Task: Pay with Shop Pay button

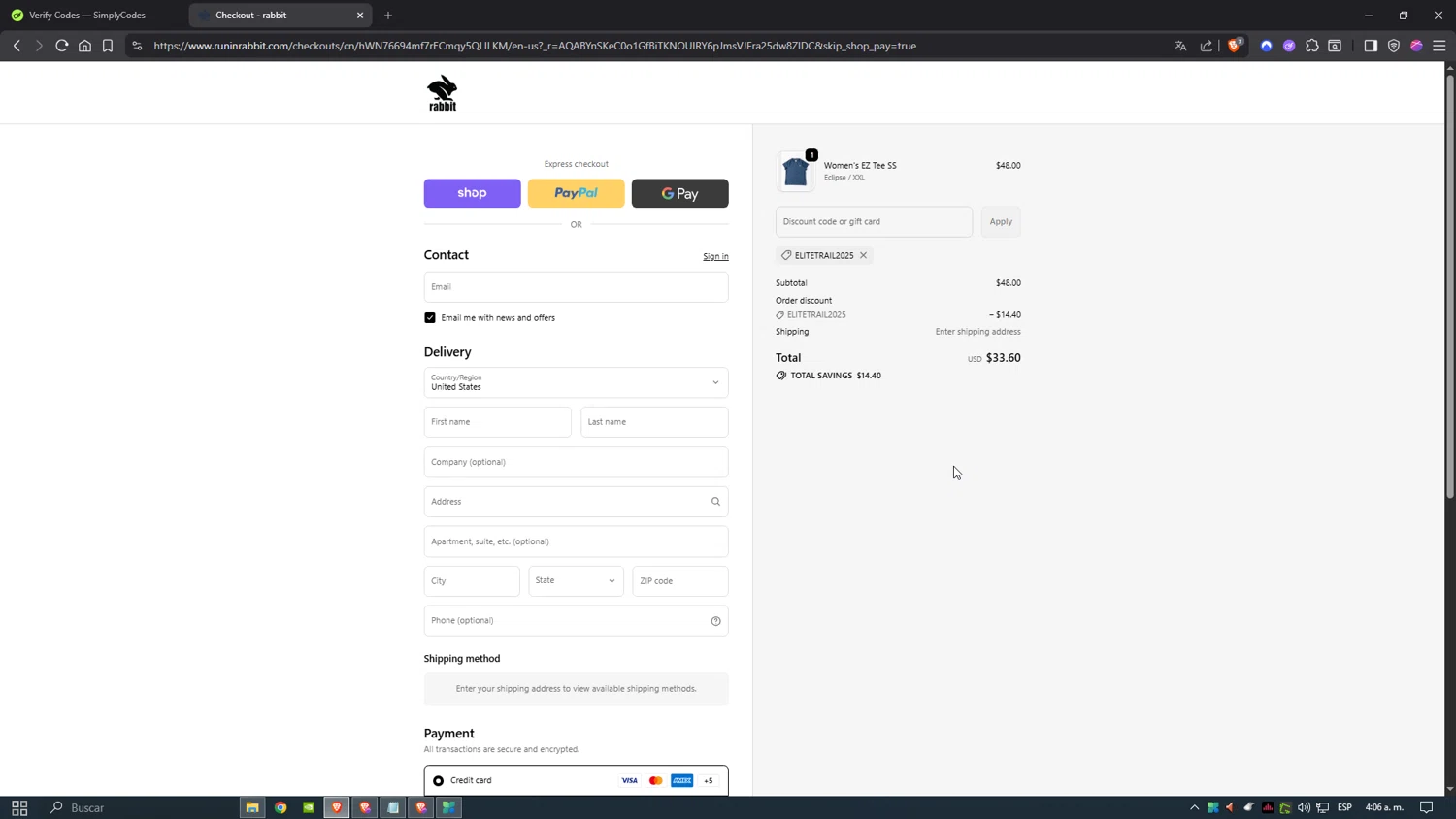Action: click(472, 193)
